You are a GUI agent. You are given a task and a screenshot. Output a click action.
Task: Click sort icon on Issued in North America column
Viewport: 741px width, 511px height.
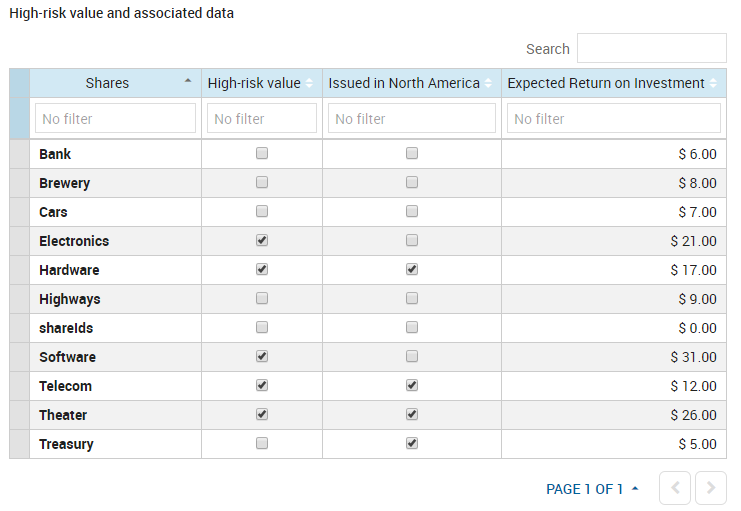[489, 83]
